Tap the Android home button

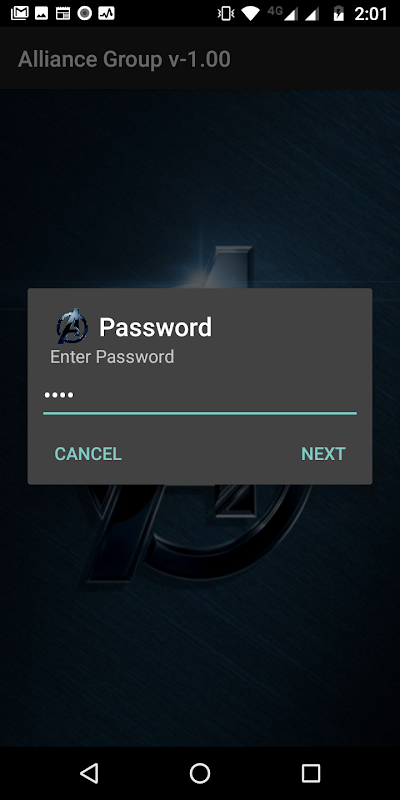pyautogui.click(x=199, y=773)
